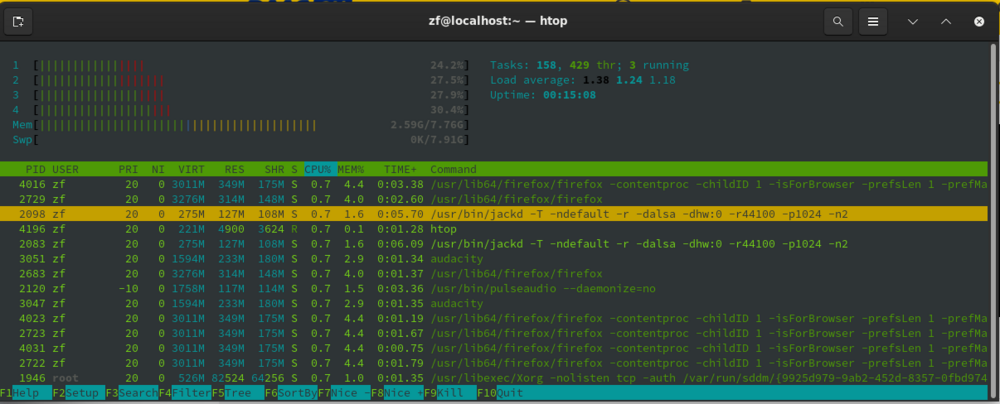Select pulseaudio process row PID 2120
This screenshot has width=1000, height=404.
tap(496, 288)
